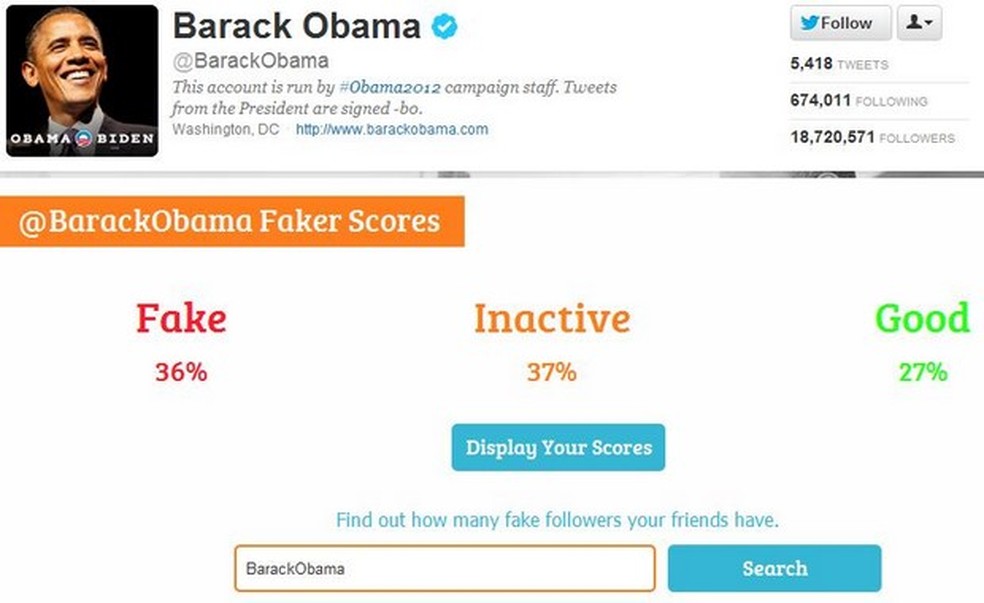Click the orange Faker Scores banner

[x=230, y=222]
